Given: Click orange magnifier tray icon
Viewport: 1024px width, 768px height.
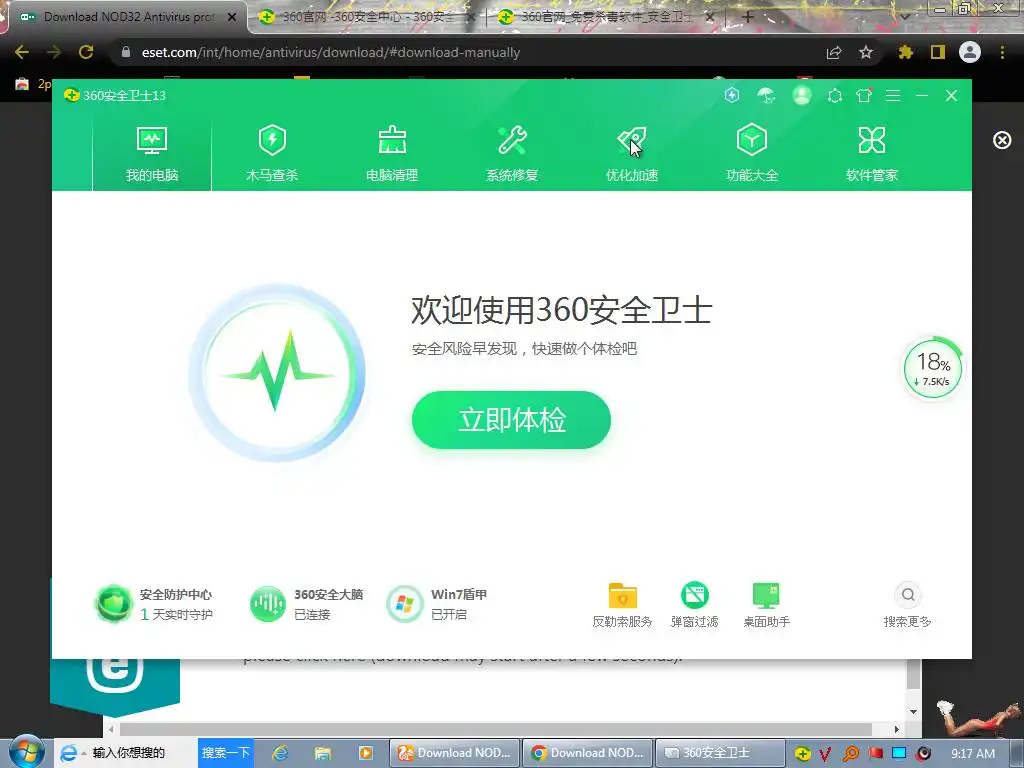Looking at the screenshot, I should point(850,754).
